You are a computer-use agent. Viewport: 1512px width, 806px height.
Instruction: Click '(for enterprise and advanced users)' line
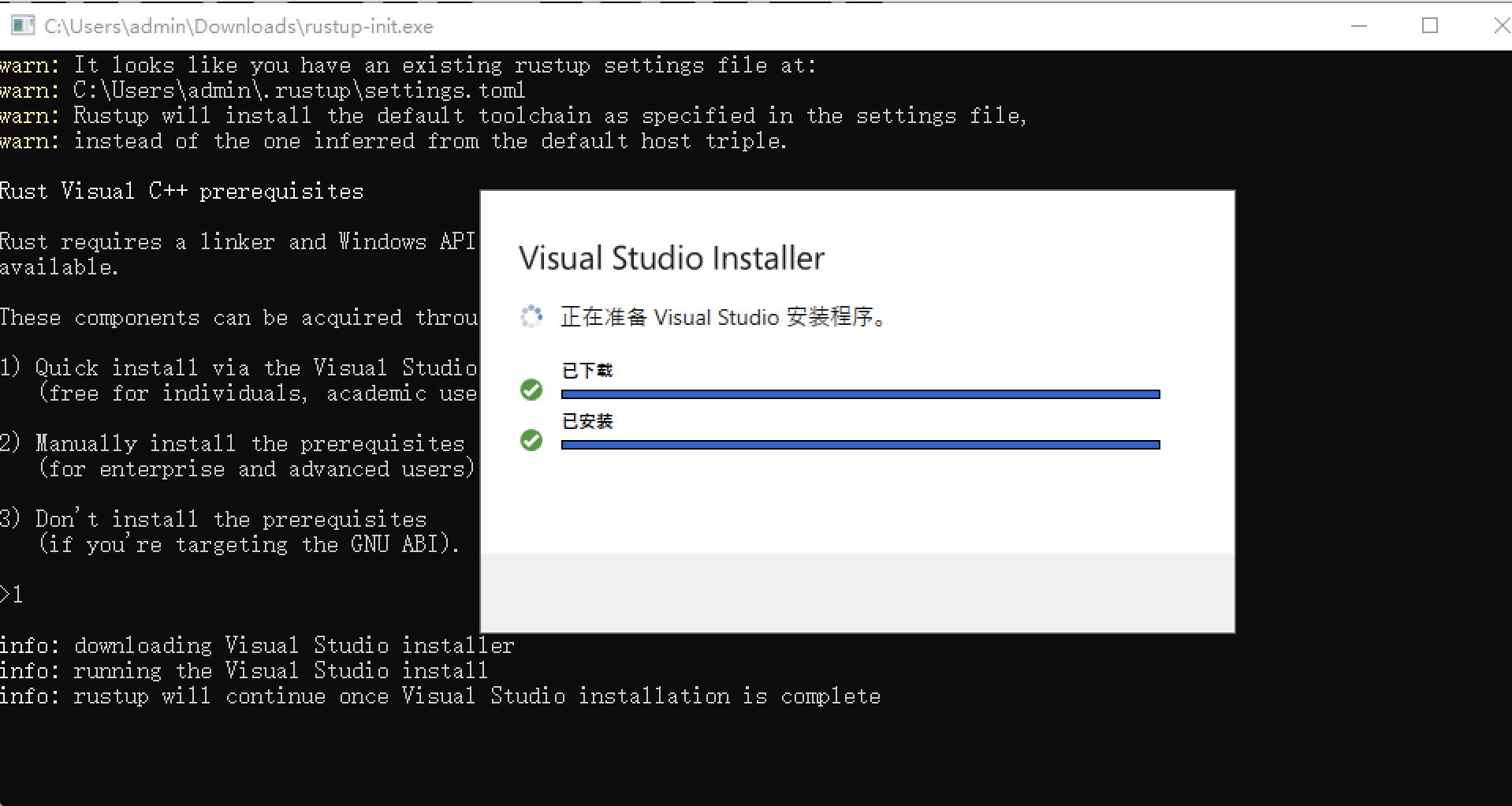click(x=257, y=469)
